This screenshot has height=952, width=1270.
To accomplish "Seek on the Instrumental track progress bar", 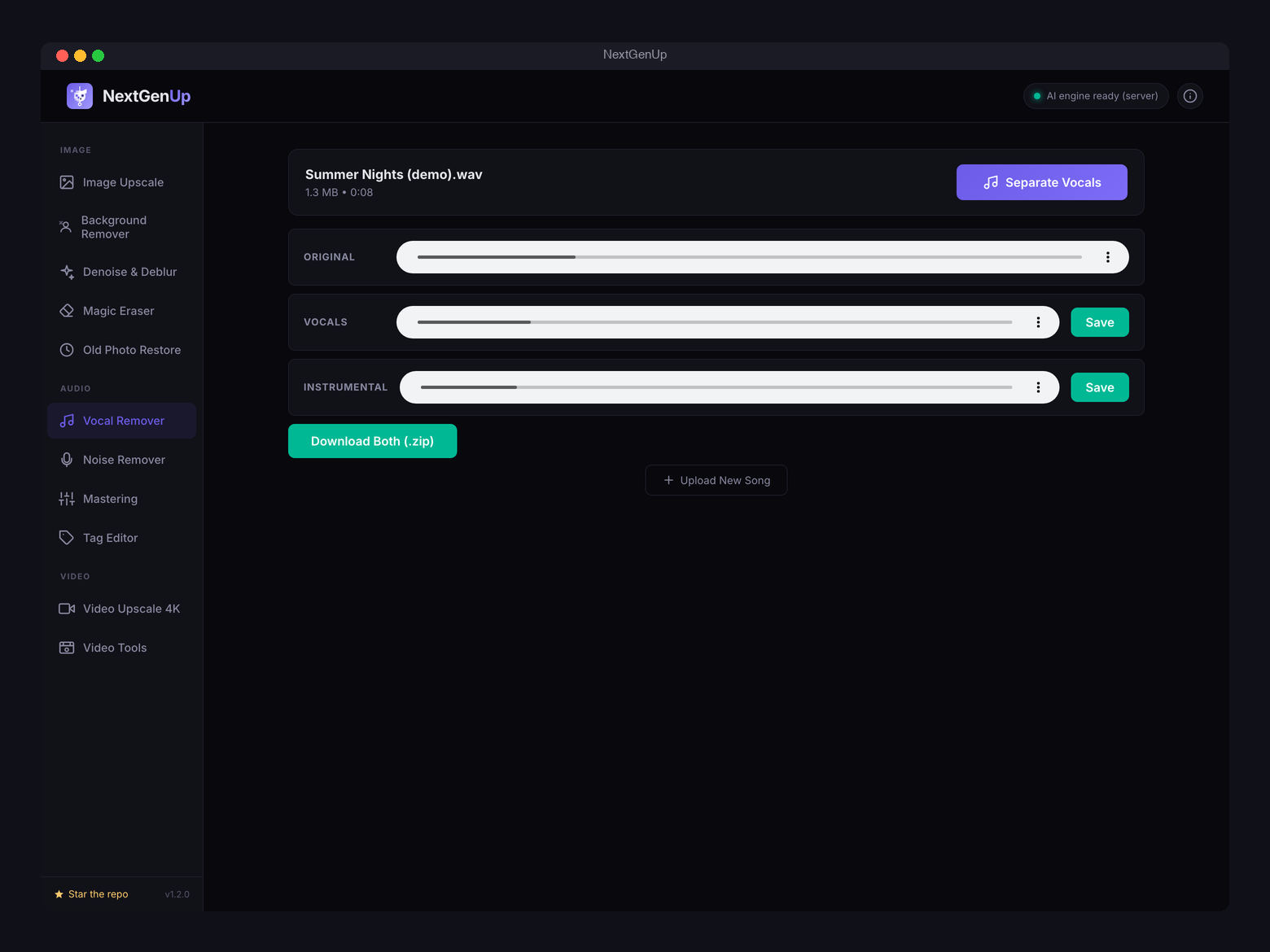I will [716, 387].
